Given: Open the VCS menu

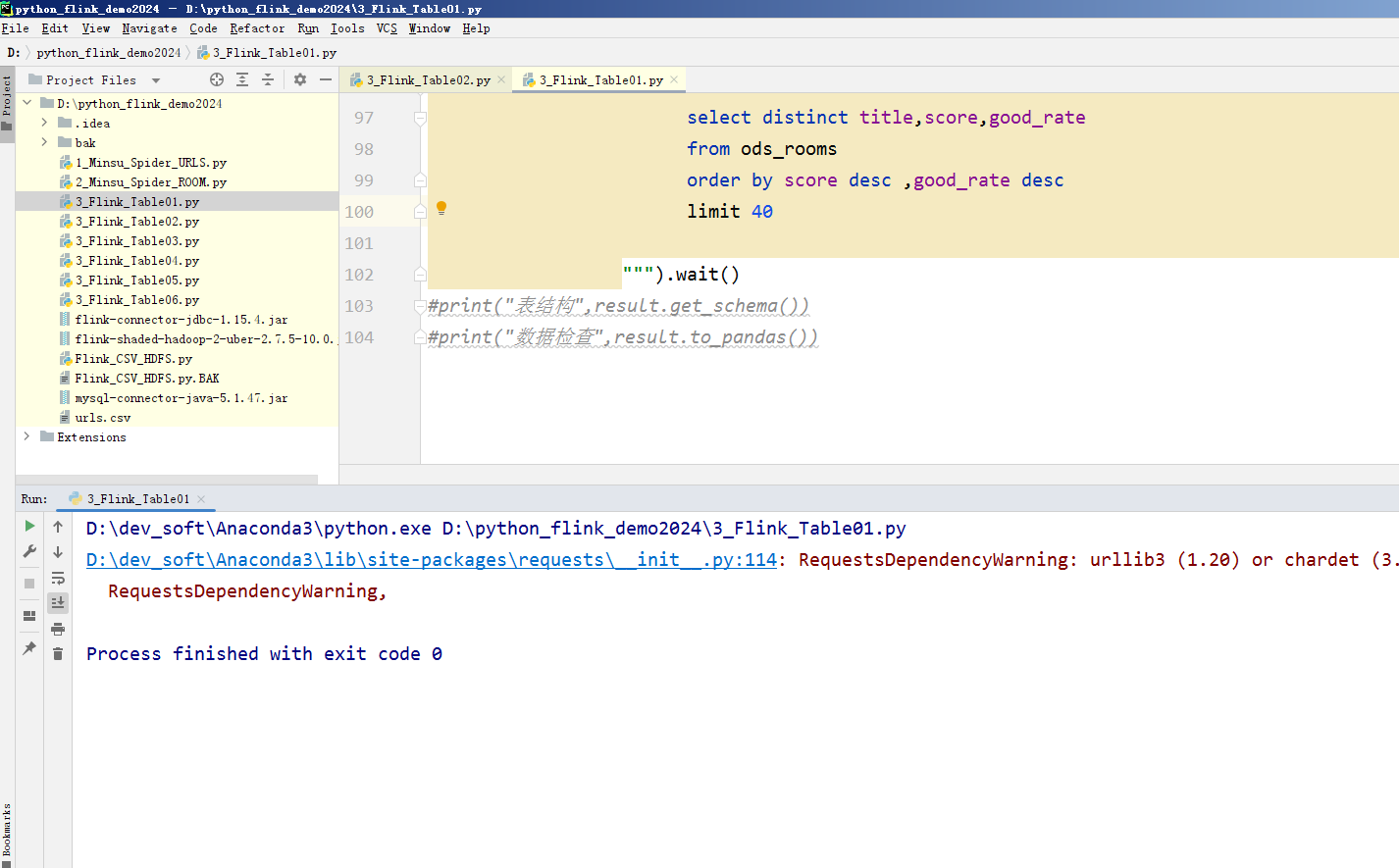Looking at the screenshot, I should [x=387, y=28].
